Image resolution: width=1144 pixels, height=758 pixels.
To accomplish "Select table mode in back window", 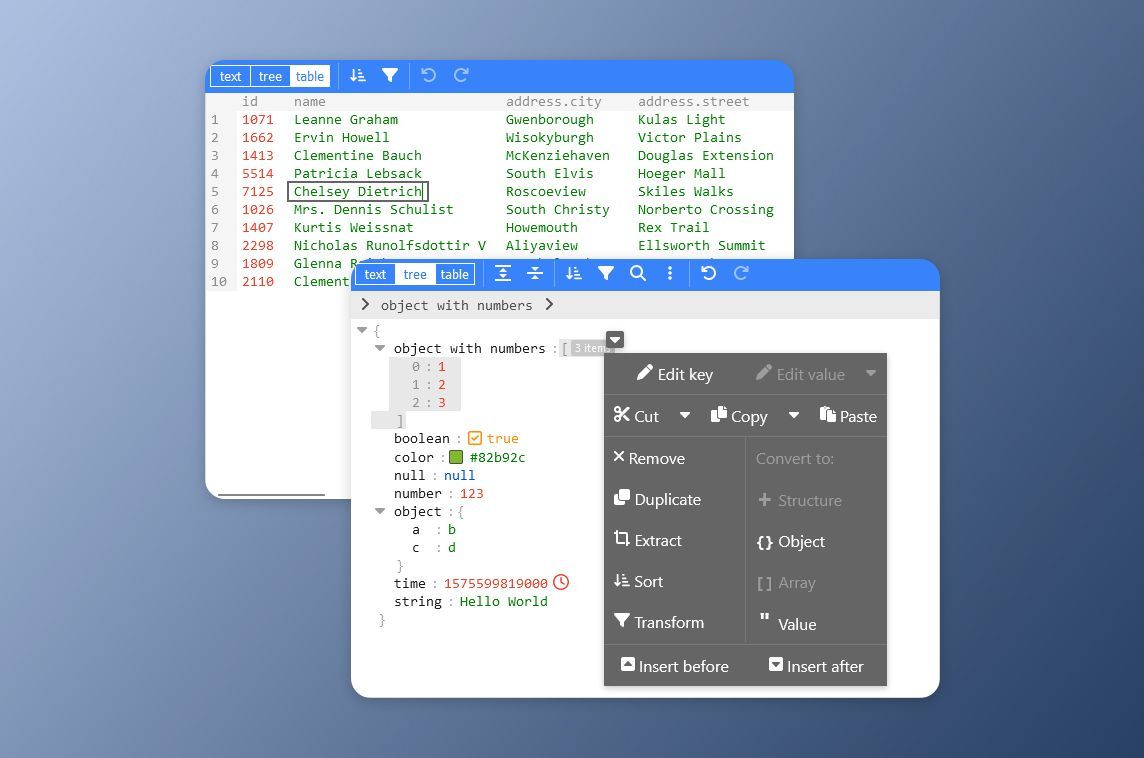I will [309, 76].
